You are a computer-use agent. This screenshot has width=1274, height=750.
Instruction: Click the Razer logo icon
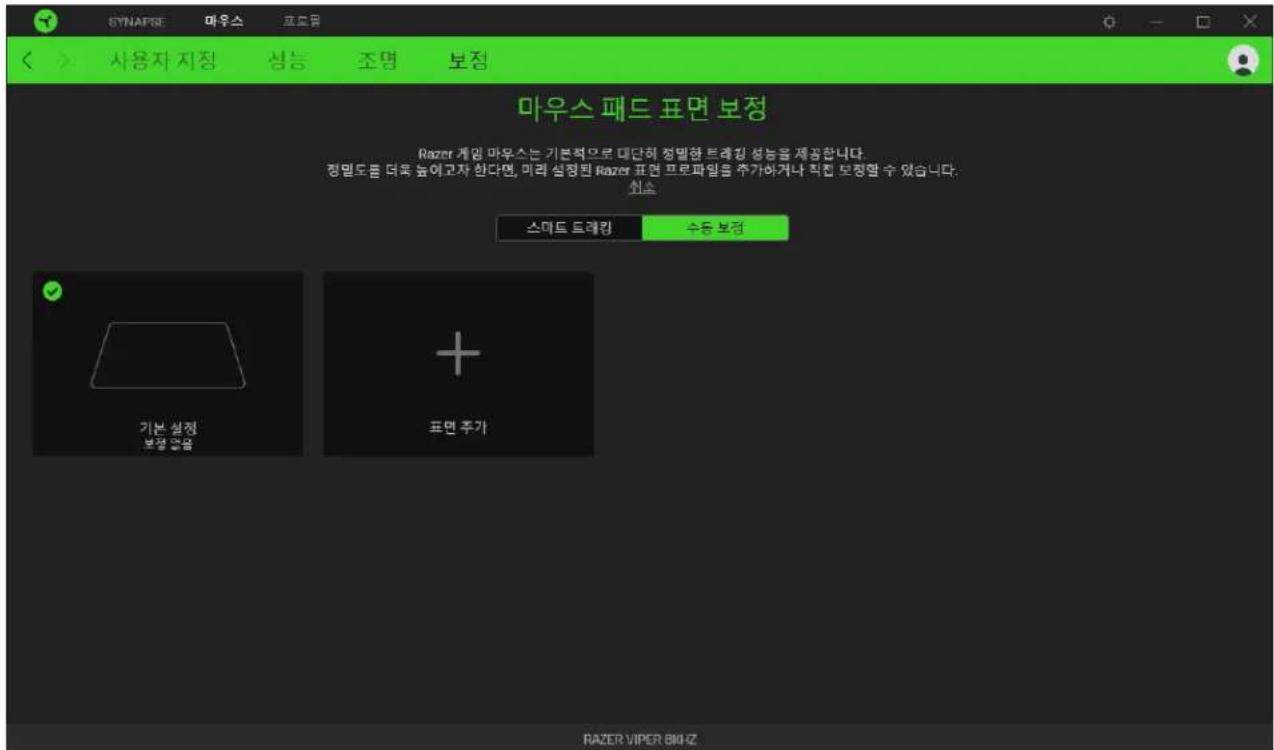pyautogui.click(x=45, y=21)
